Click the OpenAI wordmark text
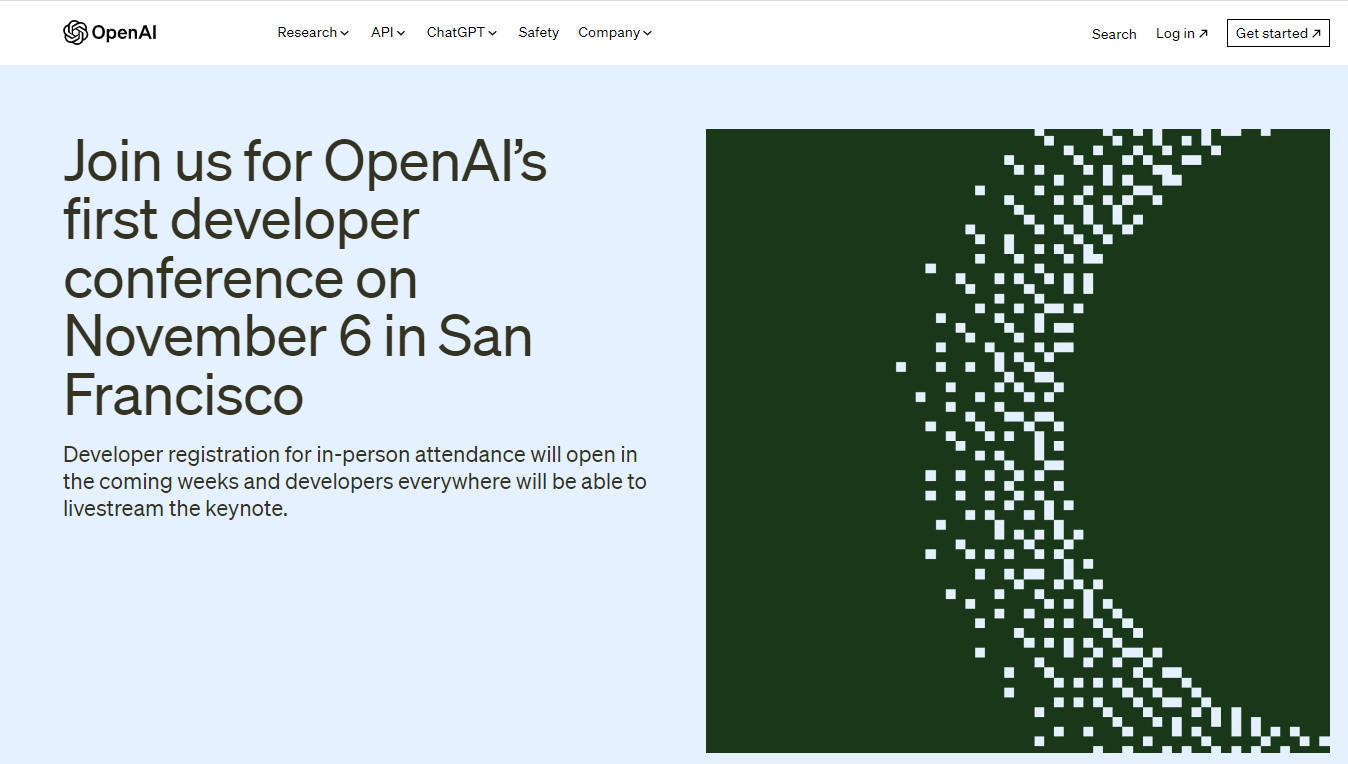Viewport: 1348px width, 764px height. [x=124, y=33]
